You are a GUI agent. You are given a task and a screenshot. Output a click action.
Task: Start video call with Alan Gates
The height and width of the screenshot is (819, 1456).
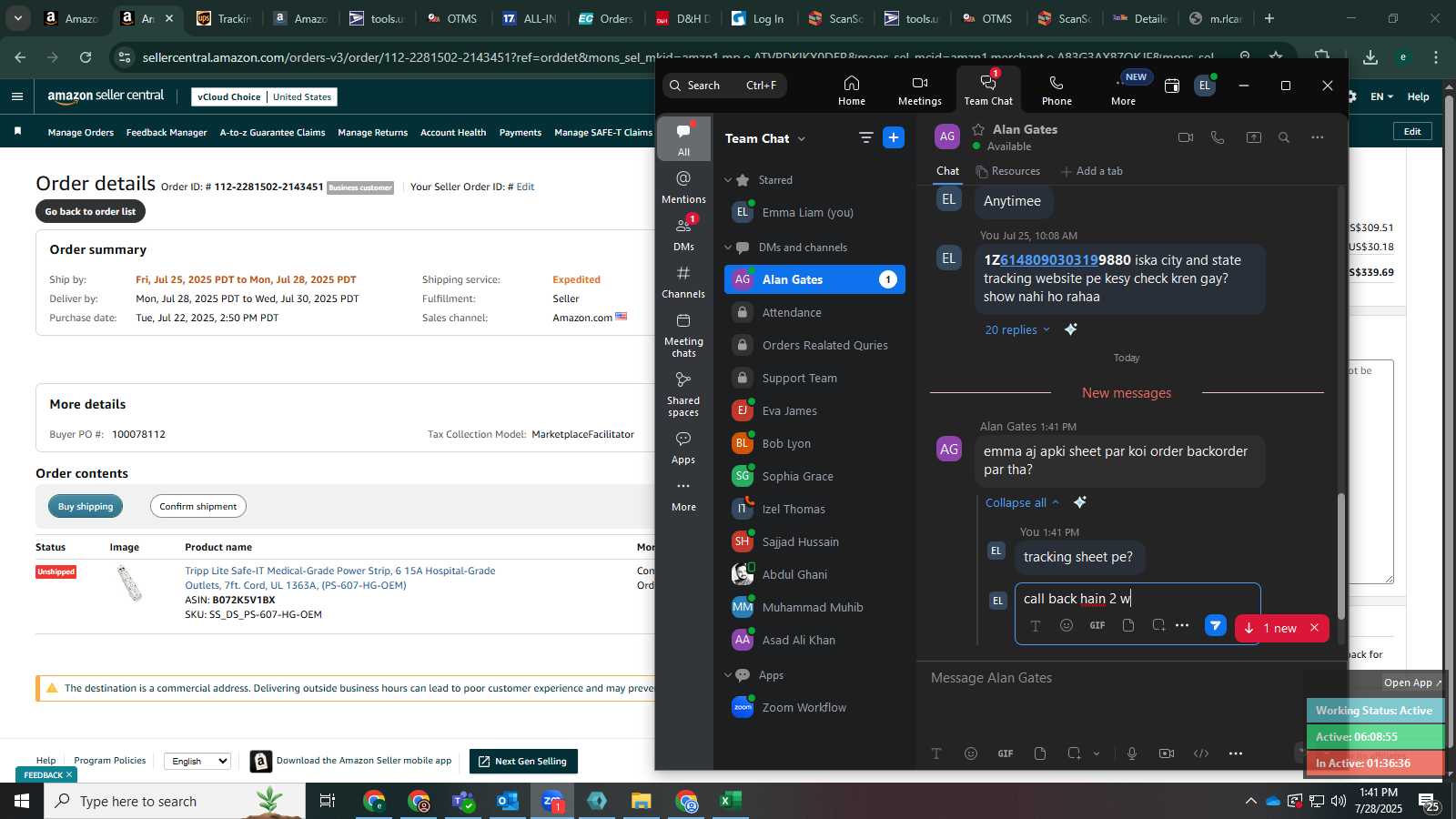click(x=1185, y=137)
